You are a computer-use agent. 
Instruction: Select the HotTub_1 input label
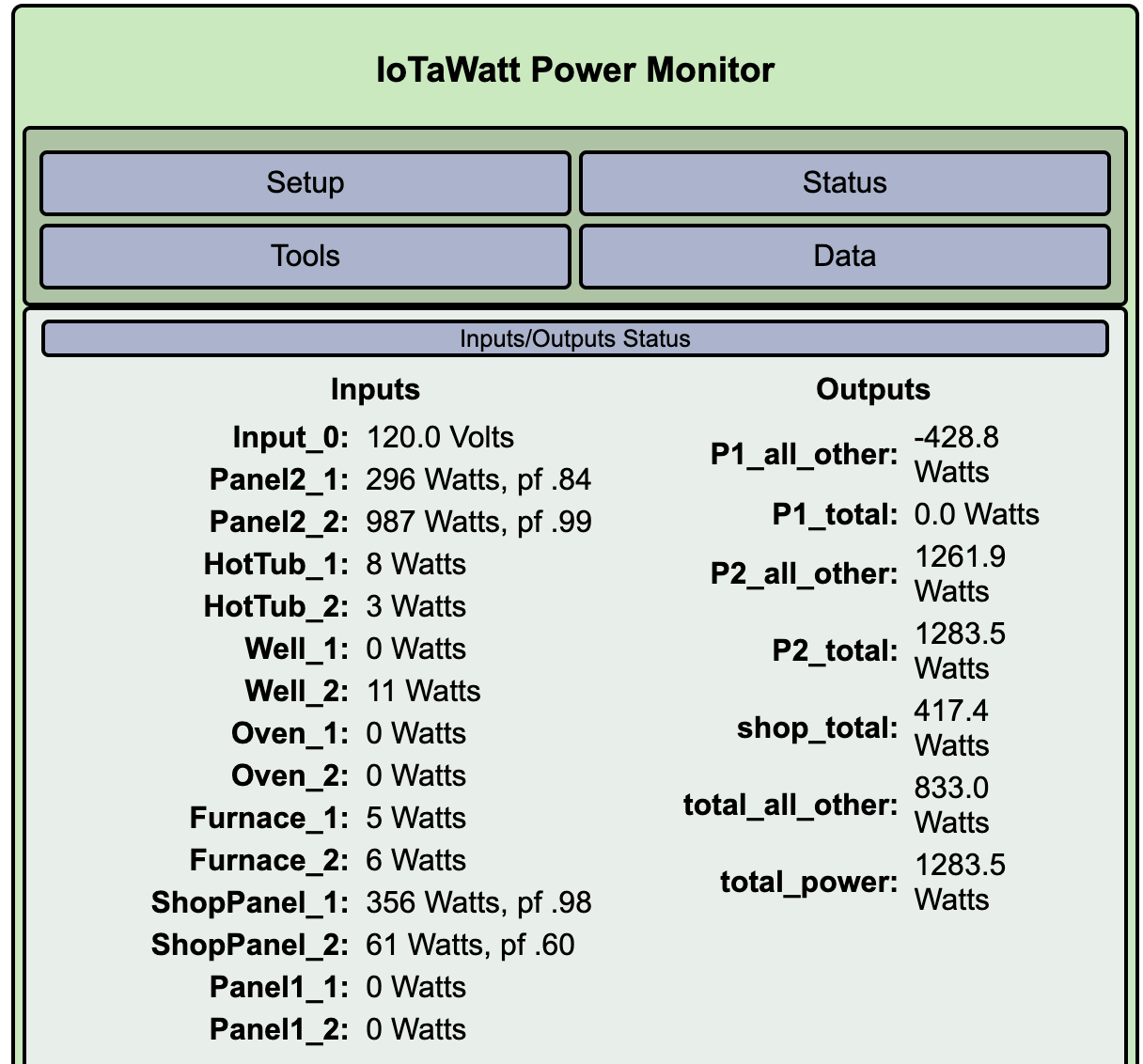[x=276, y=565]
